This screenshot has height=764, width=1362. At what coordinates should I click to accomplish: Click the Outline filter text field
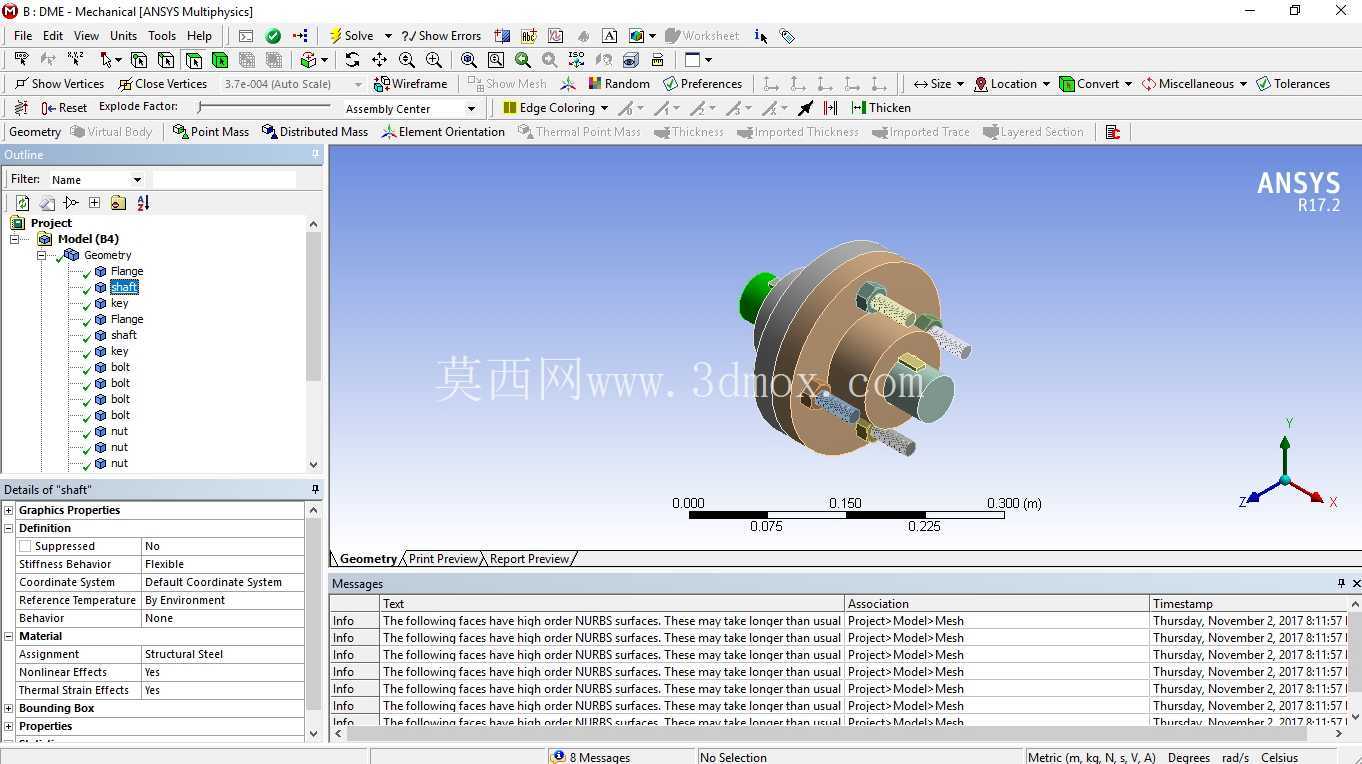[x=224, y=179]
